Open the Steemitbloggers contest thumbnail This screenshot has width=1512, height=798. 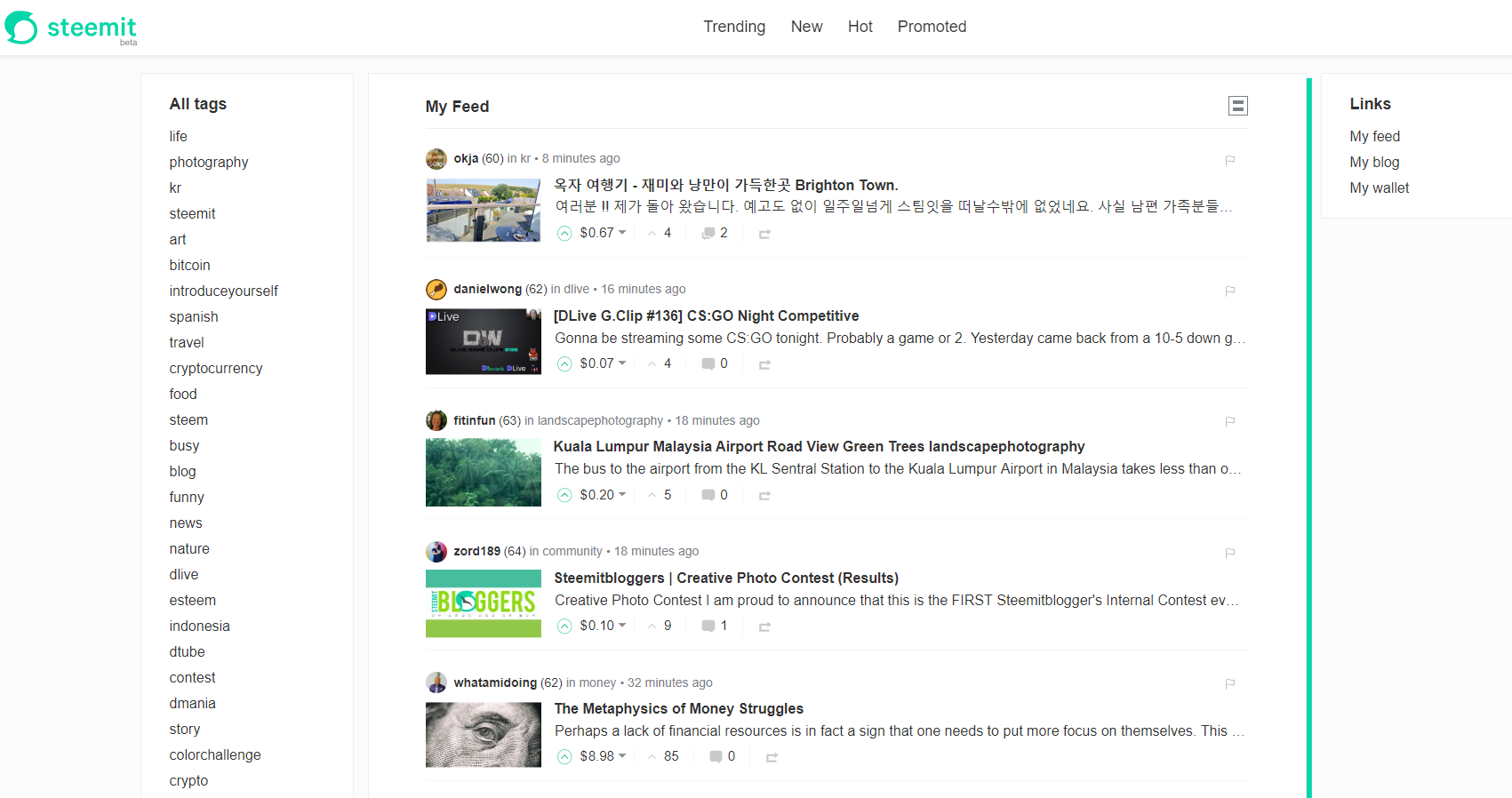484,603
